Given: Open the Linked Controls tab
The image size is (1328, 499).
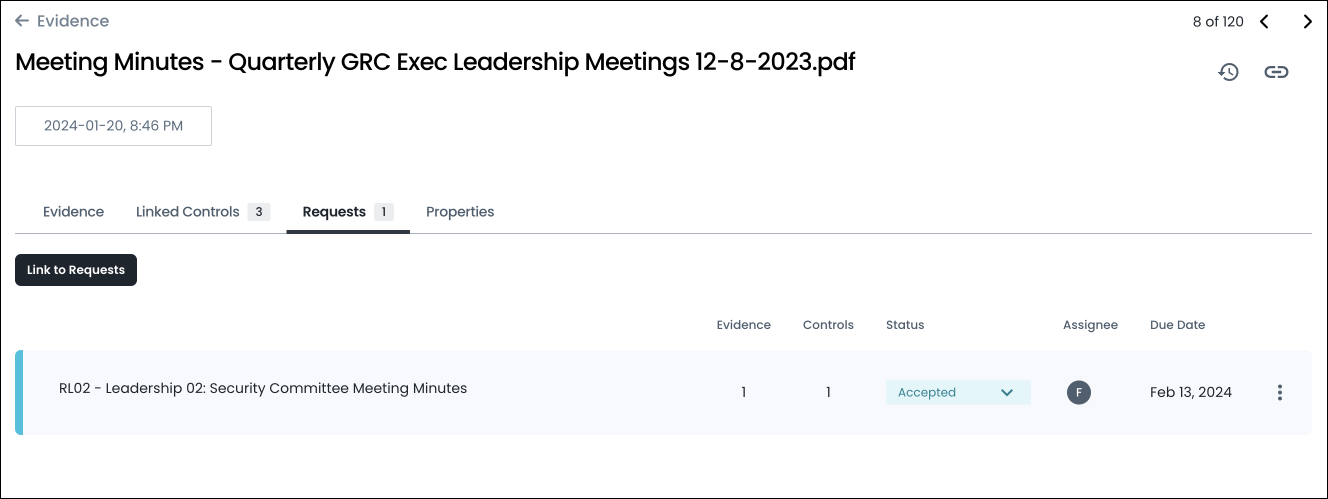Looking at the screenshot, I should [x=203, y=212].
